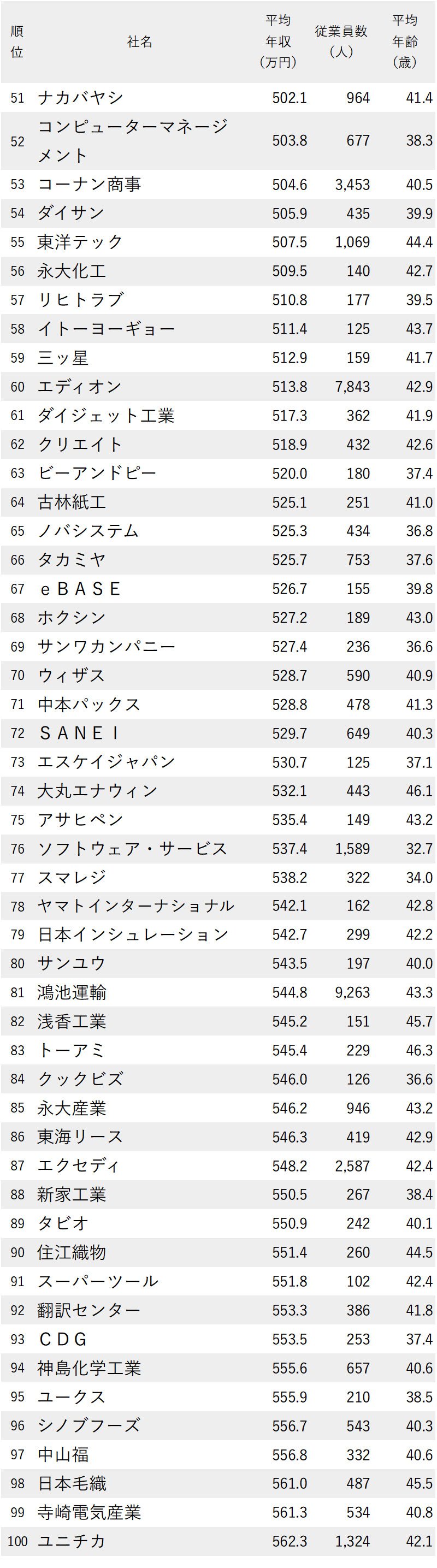The height and width of the screenshot is (1568, 437).
Task: Click the 社名 column header
Action: point(140,42)
